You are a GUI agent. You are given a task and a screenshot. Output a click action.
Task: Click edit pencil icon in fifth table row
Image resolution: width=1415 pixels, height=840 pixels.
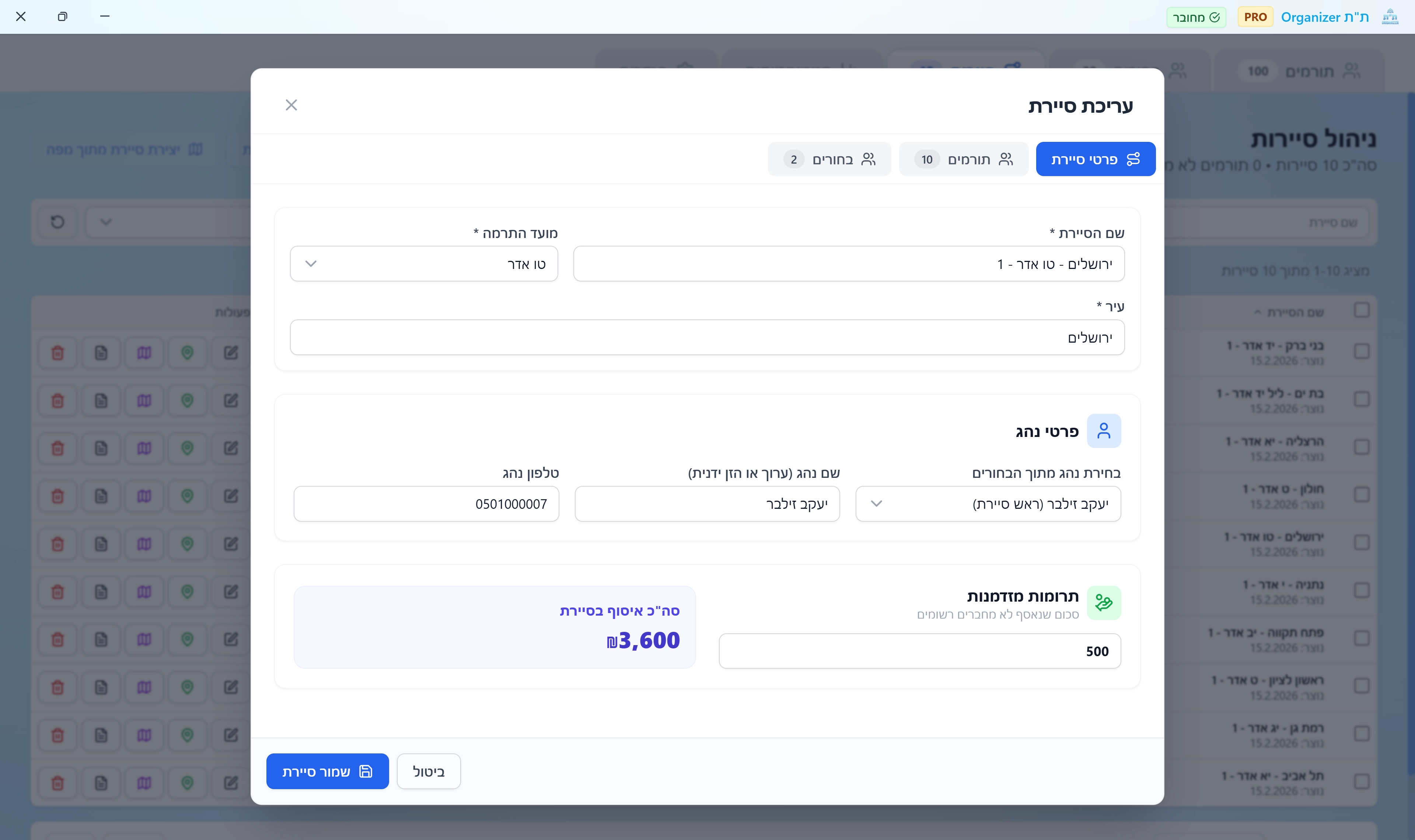click(230, 544)
